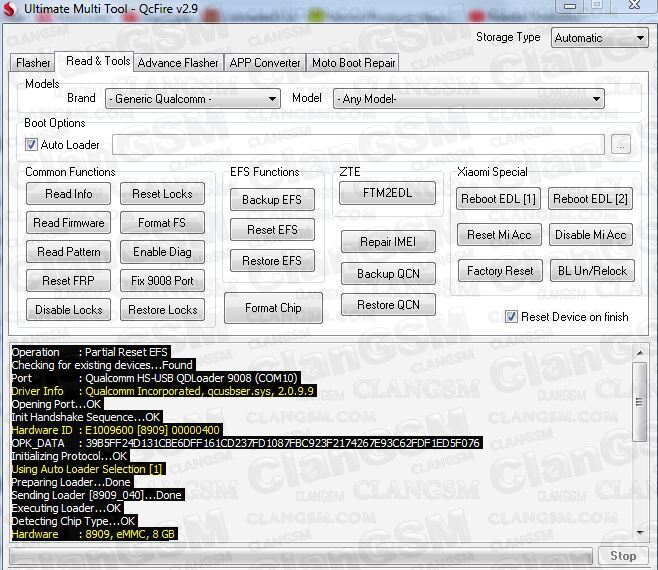Click the log scrollbar thumb
This screenshot has width=658, height=570.
[x=640, y=402]
